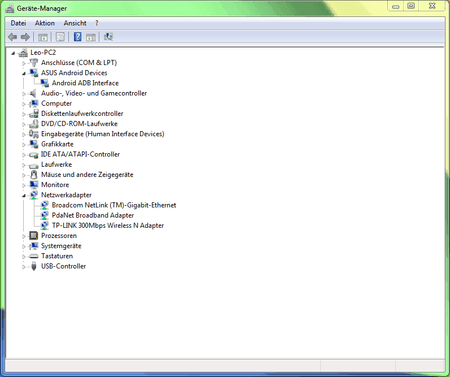The width and height of the screenshot is (450, 377).
Task: Maximize the Geräte-Manager window
Action: tap(411, 6)
